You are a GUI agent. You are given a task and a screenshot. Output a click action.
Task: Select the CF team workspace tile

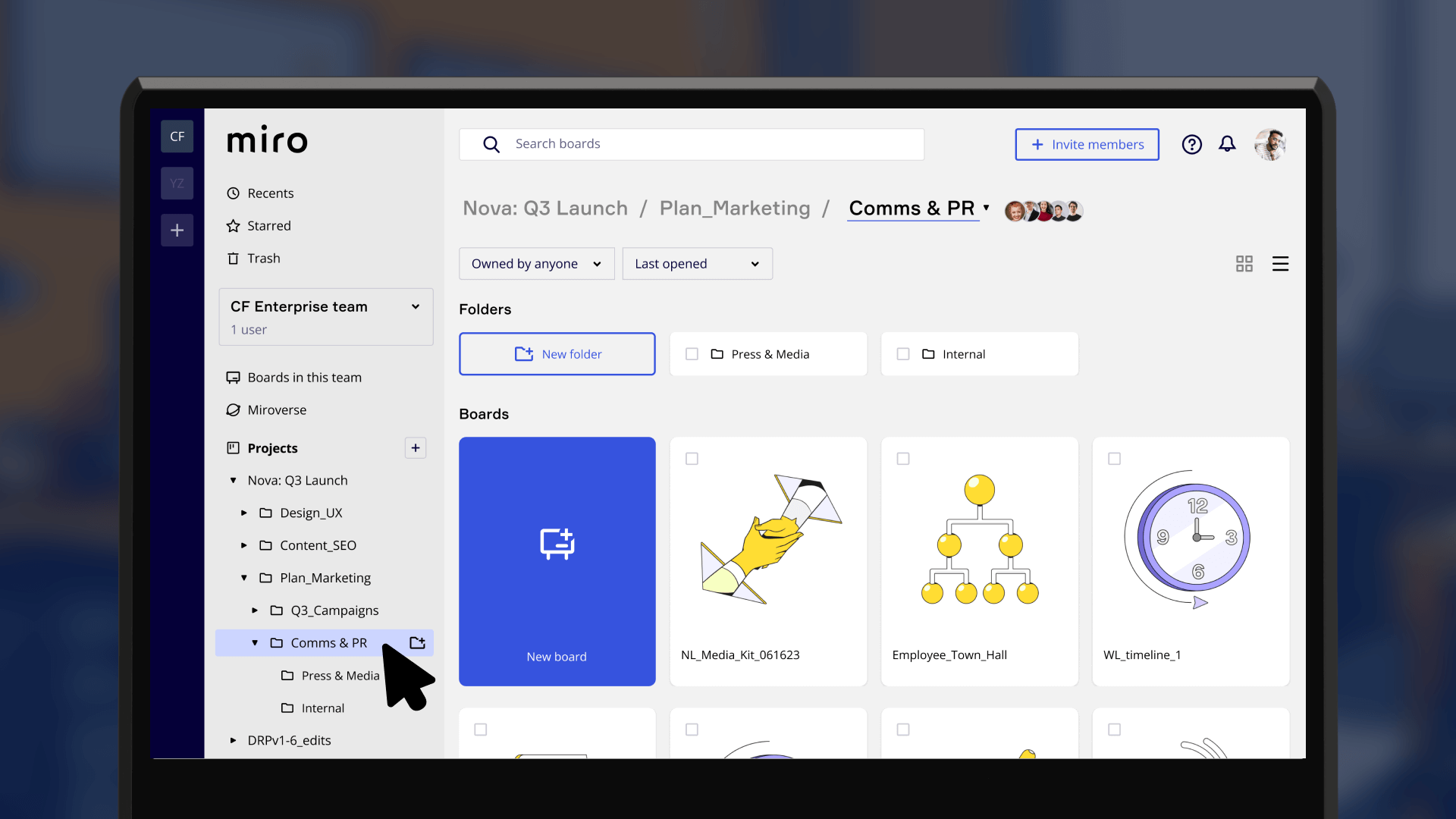coord(177,136)
